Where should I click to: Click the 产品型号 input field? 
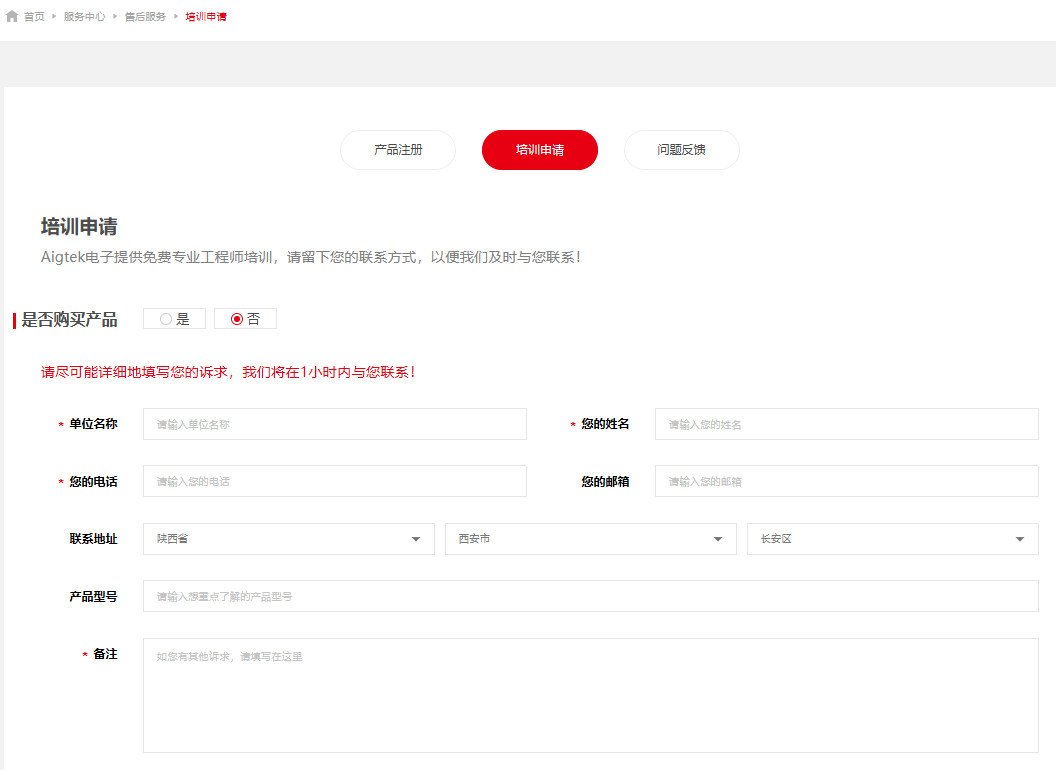590,596
